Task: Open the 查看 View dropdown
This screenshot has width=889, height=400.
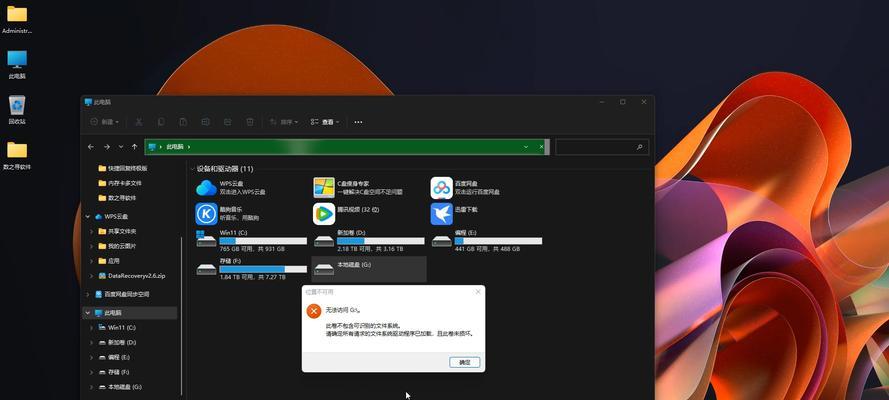Action: click(x=325, y=122)
